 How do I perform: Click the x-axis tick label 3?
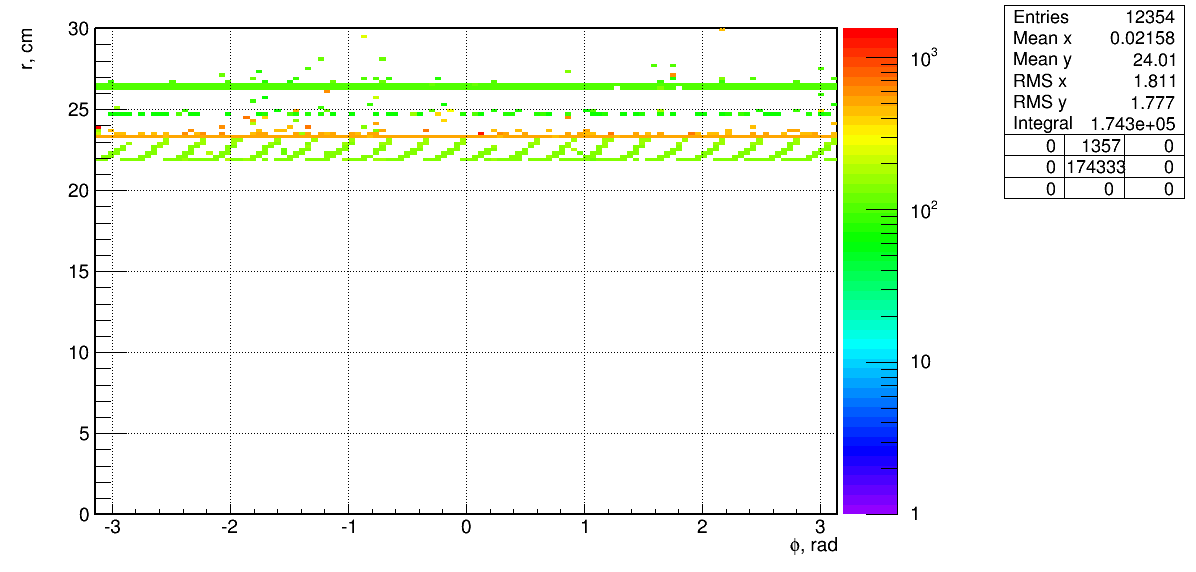point(820,528)
